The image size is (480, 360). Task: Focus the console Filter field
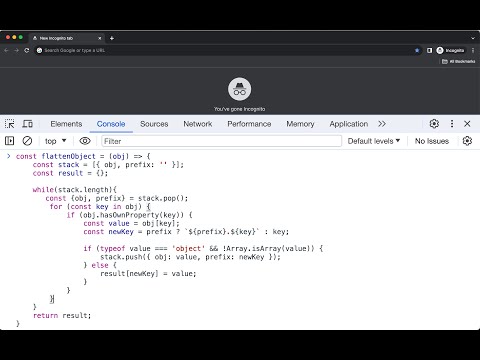tap(222, 141)
